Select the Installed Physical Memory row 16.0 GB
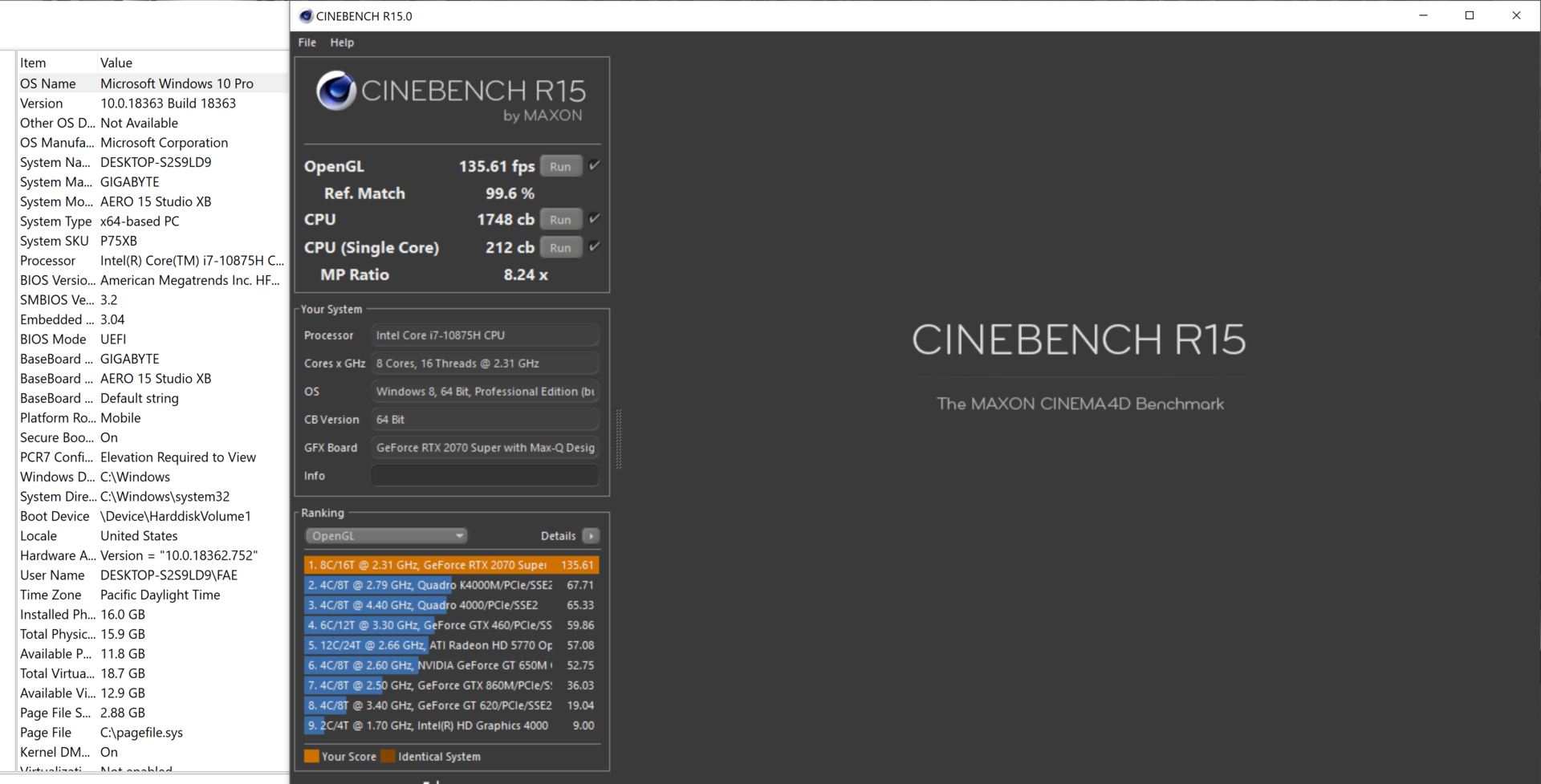The image size is (1541, 784). click(x=152, y=615)
